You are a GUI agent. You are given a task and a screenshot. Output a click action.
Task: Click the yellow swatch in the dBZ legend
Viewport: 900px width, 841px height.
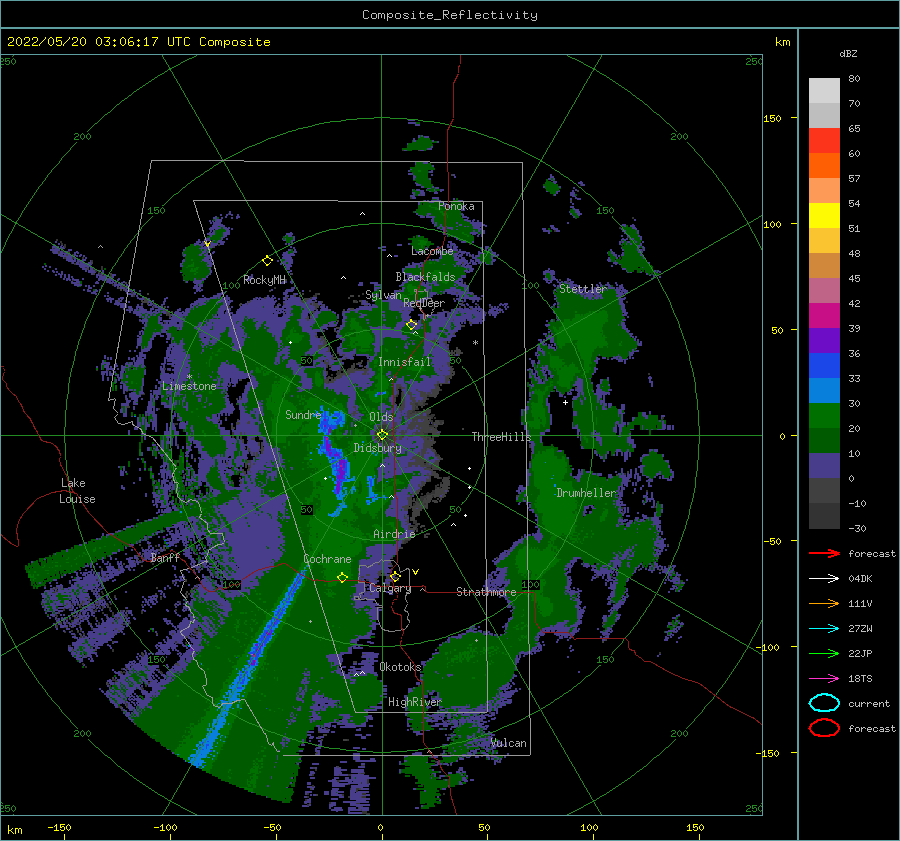click(824, 215)
